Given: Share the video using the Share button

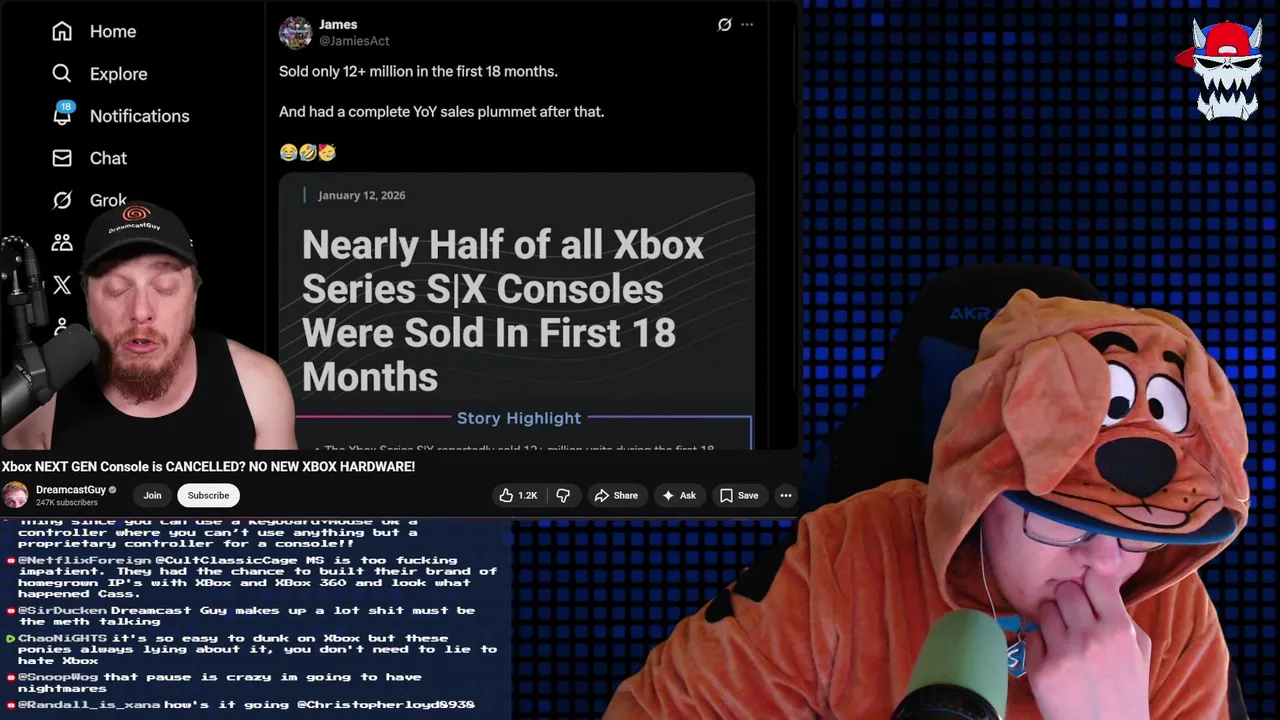Looking at the screenshot, I should 616,495.
